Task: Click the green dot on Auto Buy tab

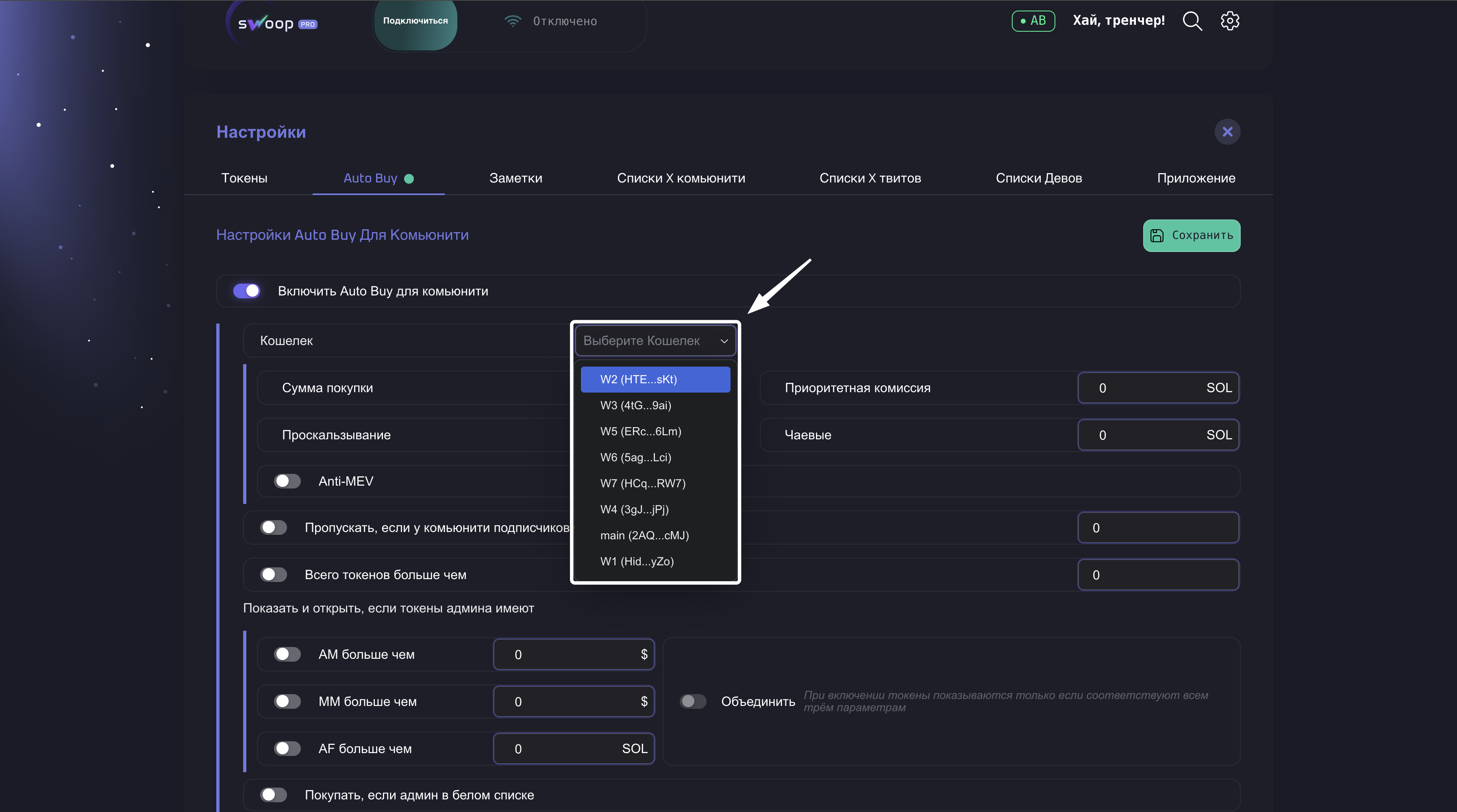Action: 409,179
